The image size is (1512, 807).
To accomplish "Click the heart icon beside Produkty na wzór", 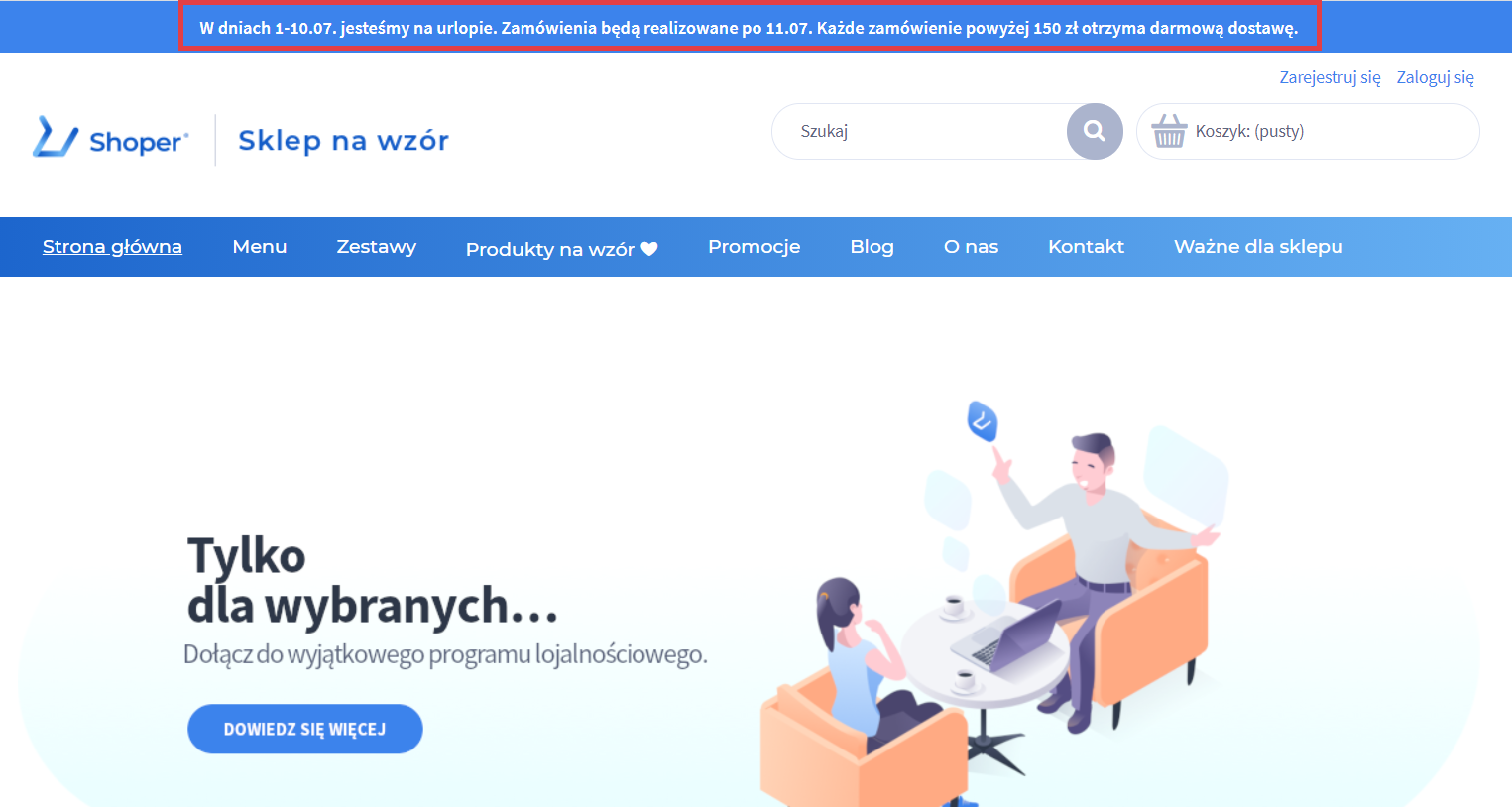I will click(x=649, y=249).
